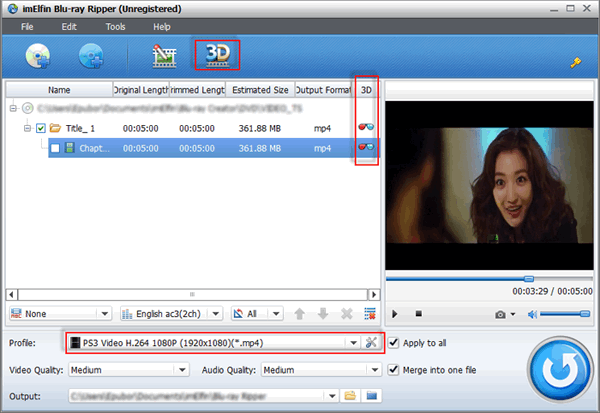The height and width of the screenshot is (413, 600).
Task: Open the Tools menu
Action: (x=115, y=27)
